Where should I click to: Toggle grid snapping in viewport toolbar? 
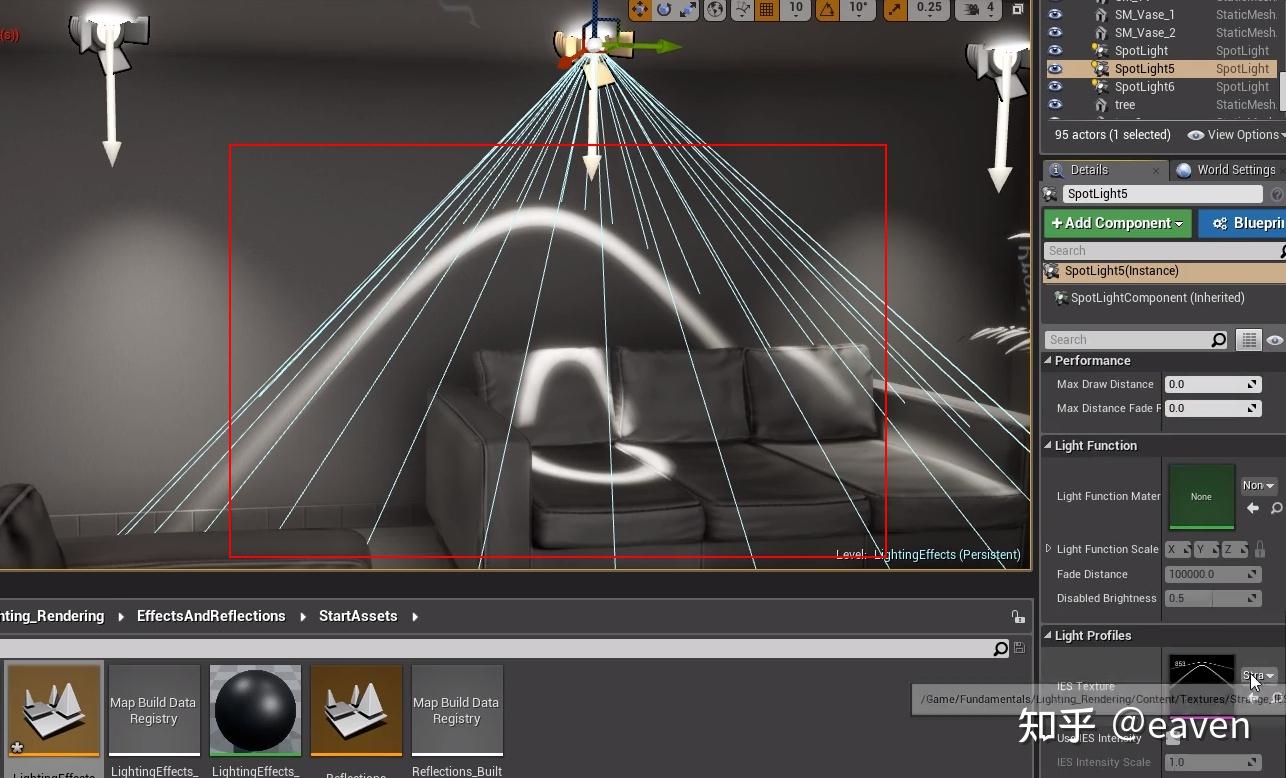[767, 9]
